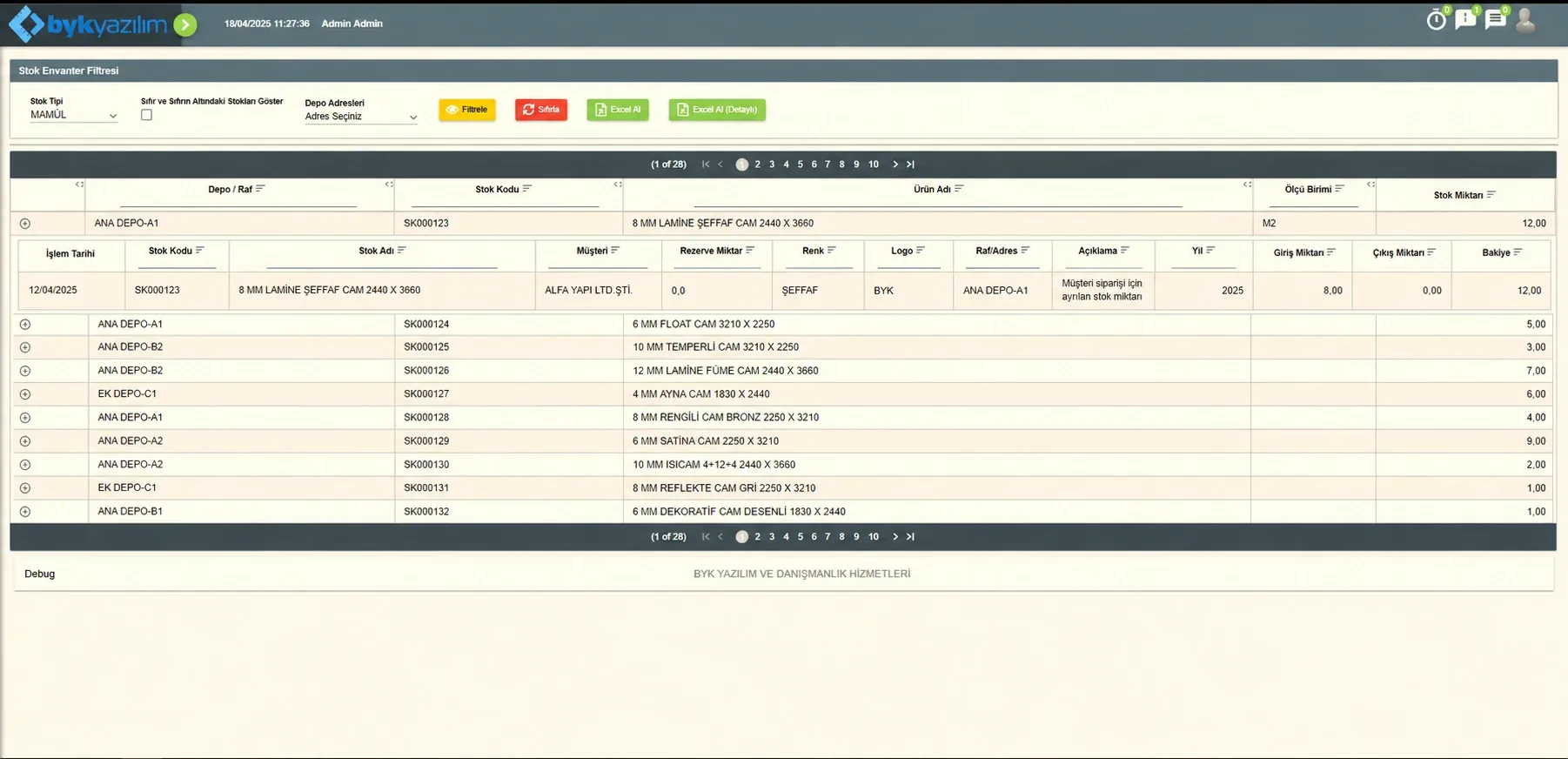
Task: Open the Stok Tipi dropdown showing MAMÜL
Action: [73, 115]
